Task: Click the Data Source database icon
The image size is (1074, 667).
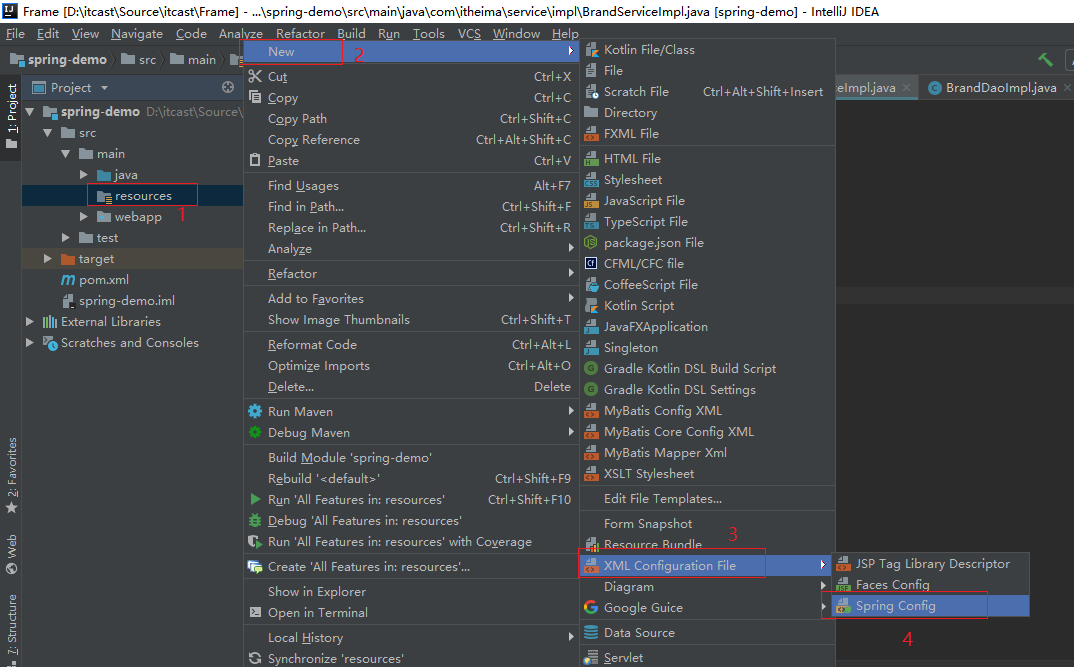Action: pos(591,633)
